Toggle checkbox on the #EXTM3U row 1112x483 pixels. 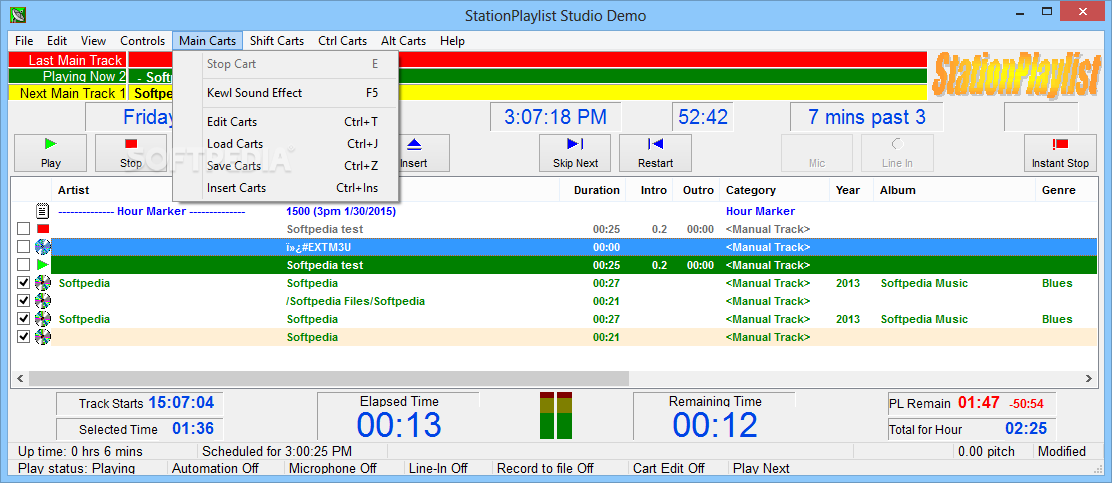coord(24,247)
